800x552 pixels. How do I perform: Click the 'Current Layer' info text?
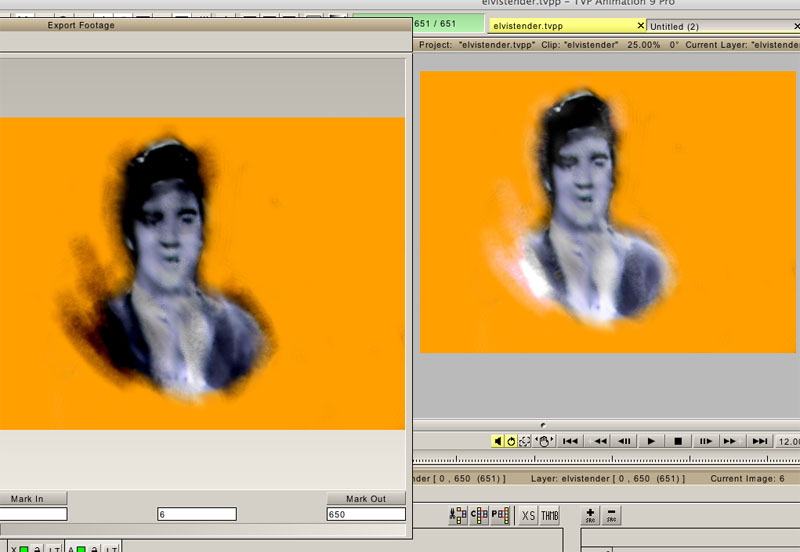[x=742, y=45]
